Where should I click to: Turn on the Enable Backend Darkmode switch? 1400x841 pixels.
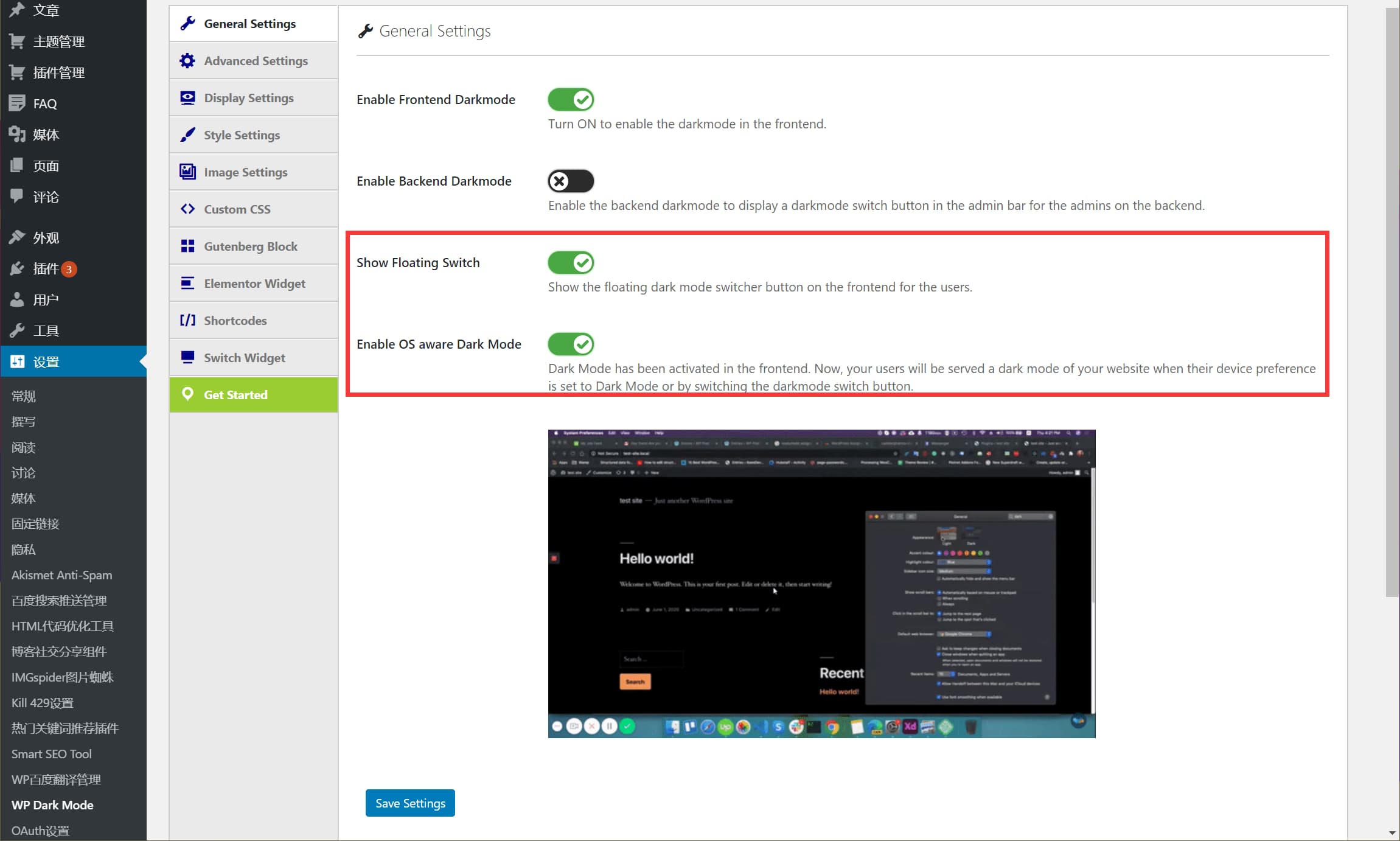(570, 181)
